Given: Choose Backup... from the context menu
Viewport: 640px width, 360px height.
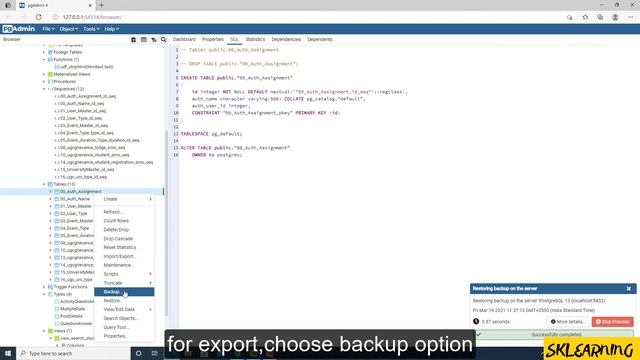Looking at the screenshot, I should [x=124, y=292].
